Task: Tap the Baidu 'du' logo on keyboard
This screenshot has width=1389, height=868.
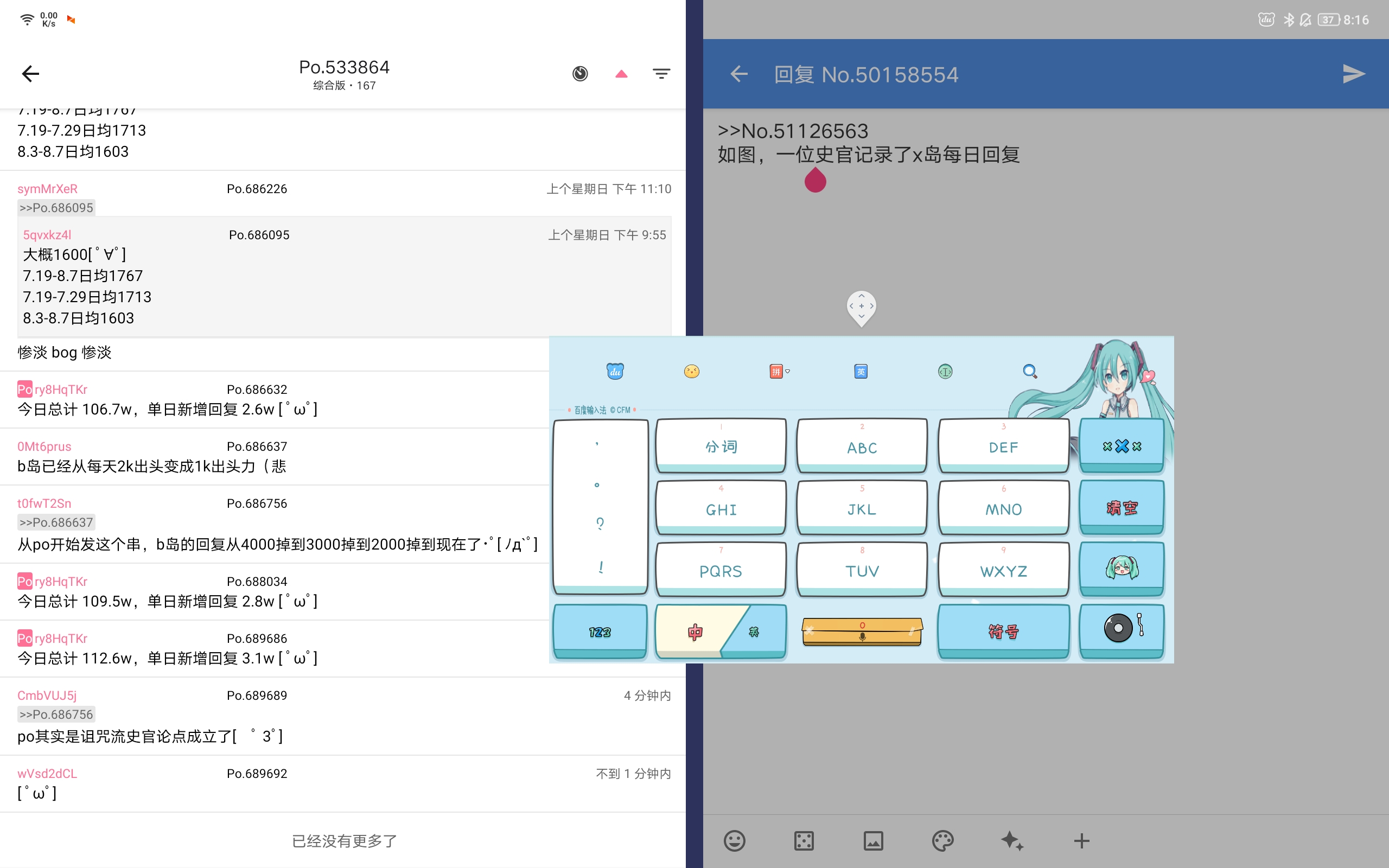Action: point(615,372)
